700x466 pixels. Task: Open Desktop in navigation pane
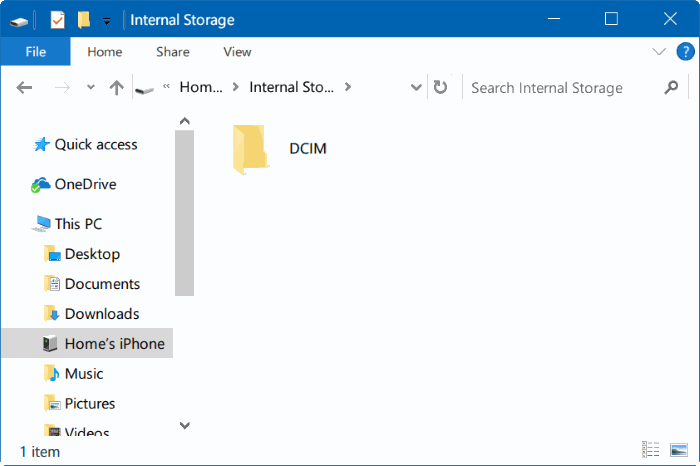(x=92, y=254)
